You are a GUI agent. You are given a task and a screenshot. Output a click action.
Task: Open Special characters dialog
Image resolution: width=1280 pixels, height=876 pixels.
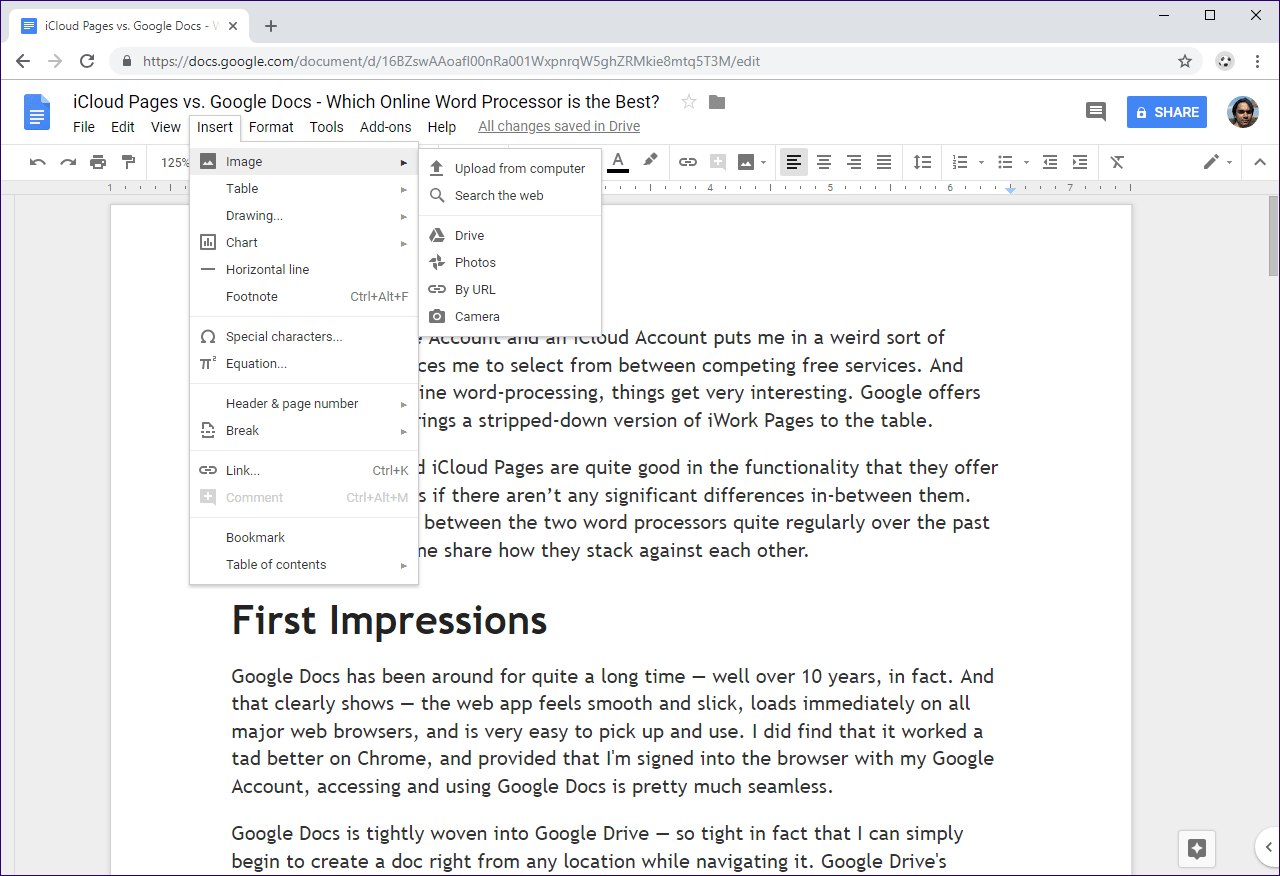pos(304,336)
